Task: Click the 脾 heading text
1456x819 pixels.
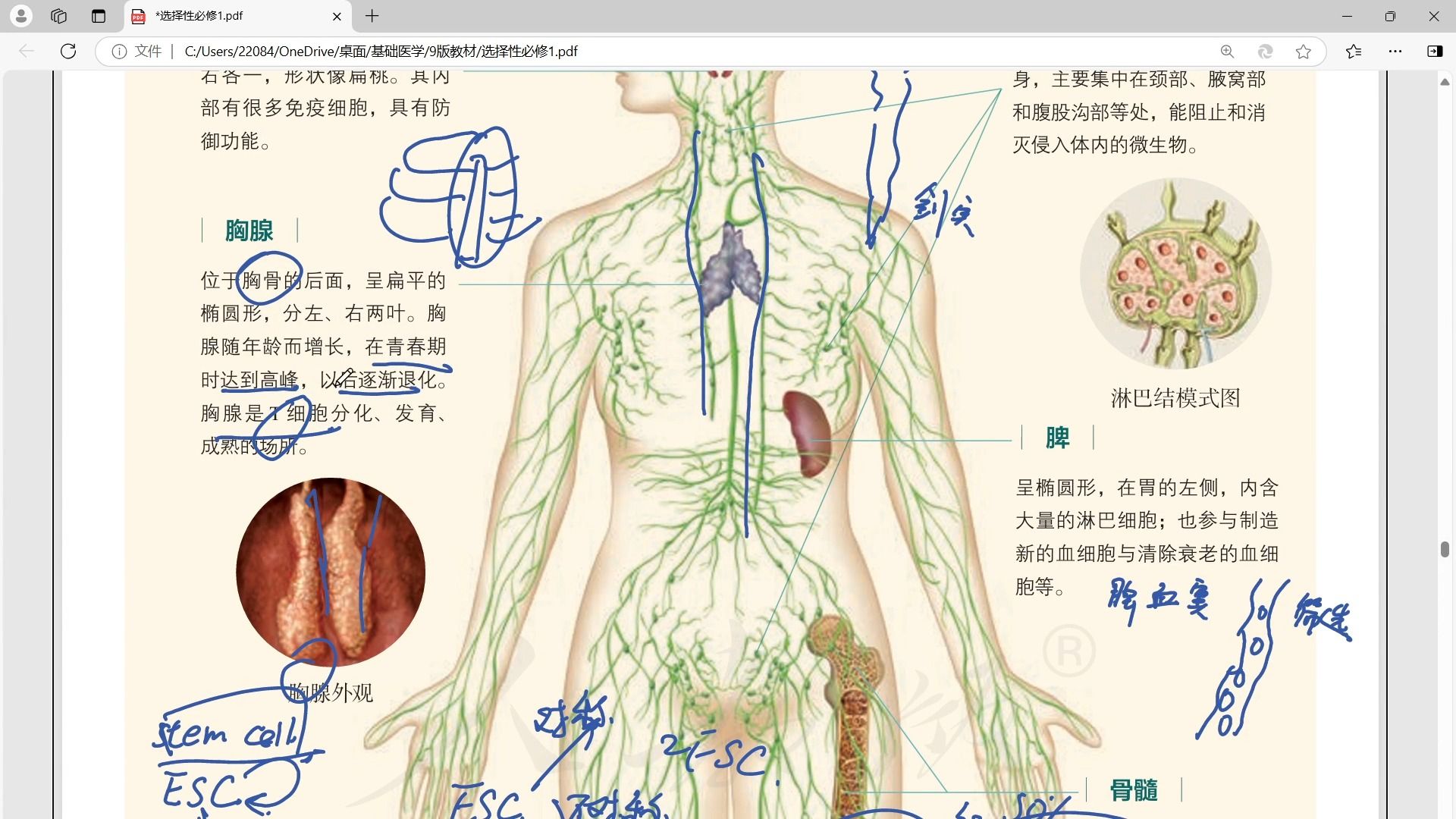Action: click(x=1058, y=438)
